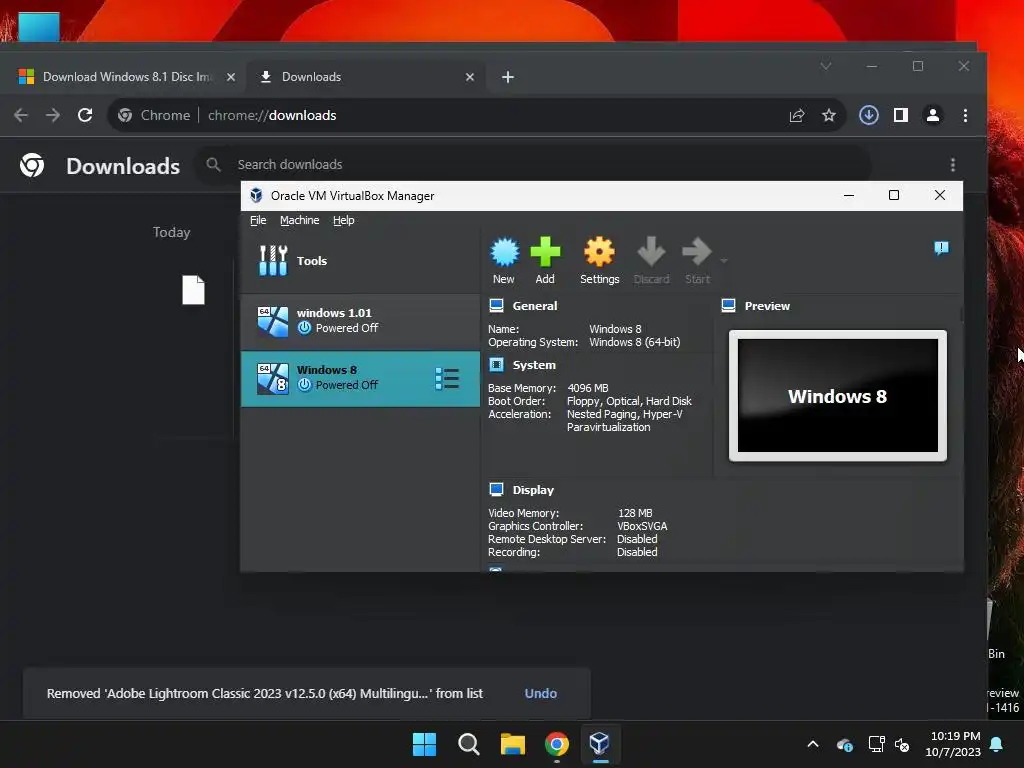
Task: Click the Preview section header
Action: [x=767, y=306]
